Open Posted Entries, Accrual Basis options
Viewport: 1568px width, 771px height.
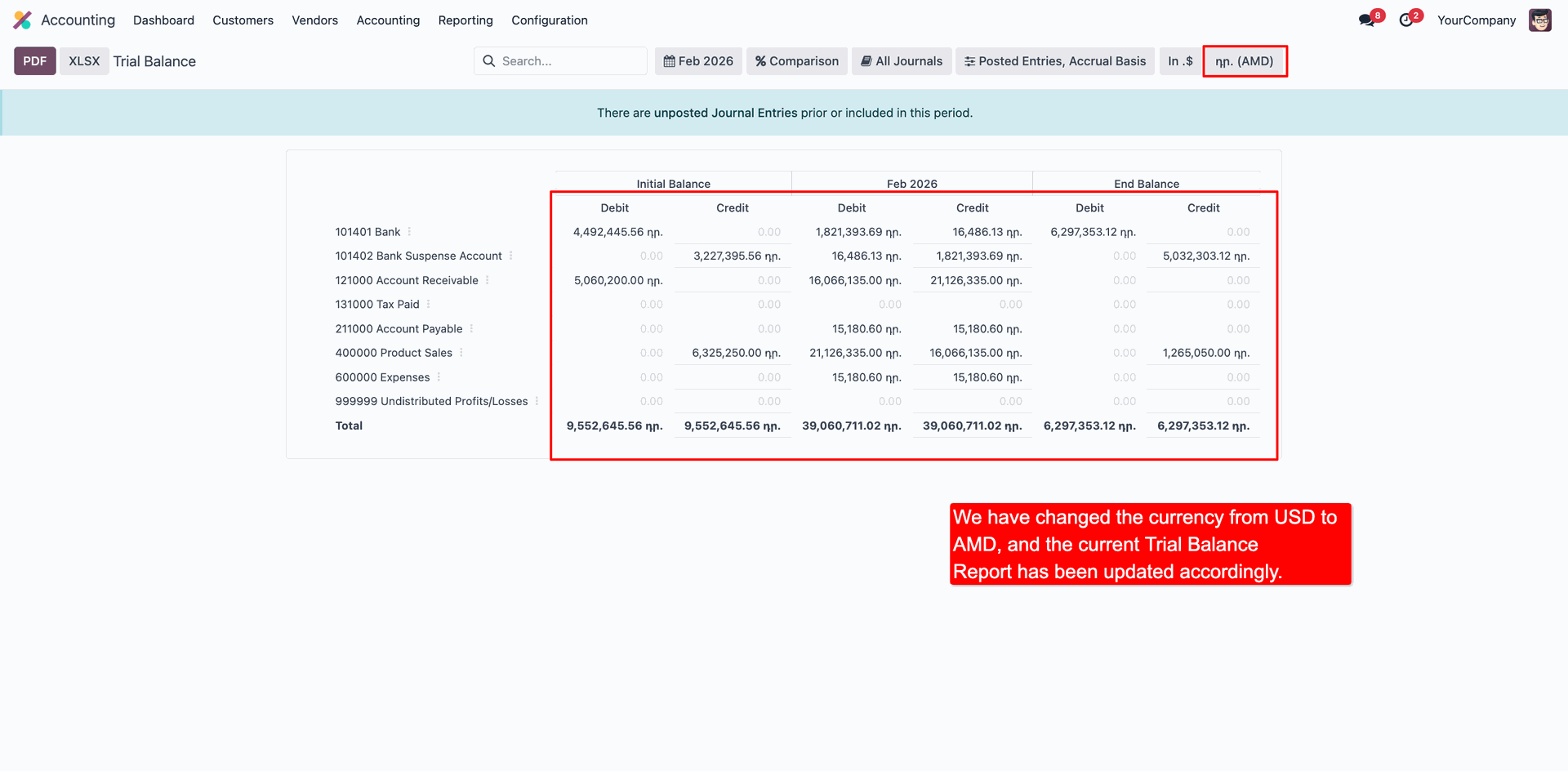coord(1054,61)
